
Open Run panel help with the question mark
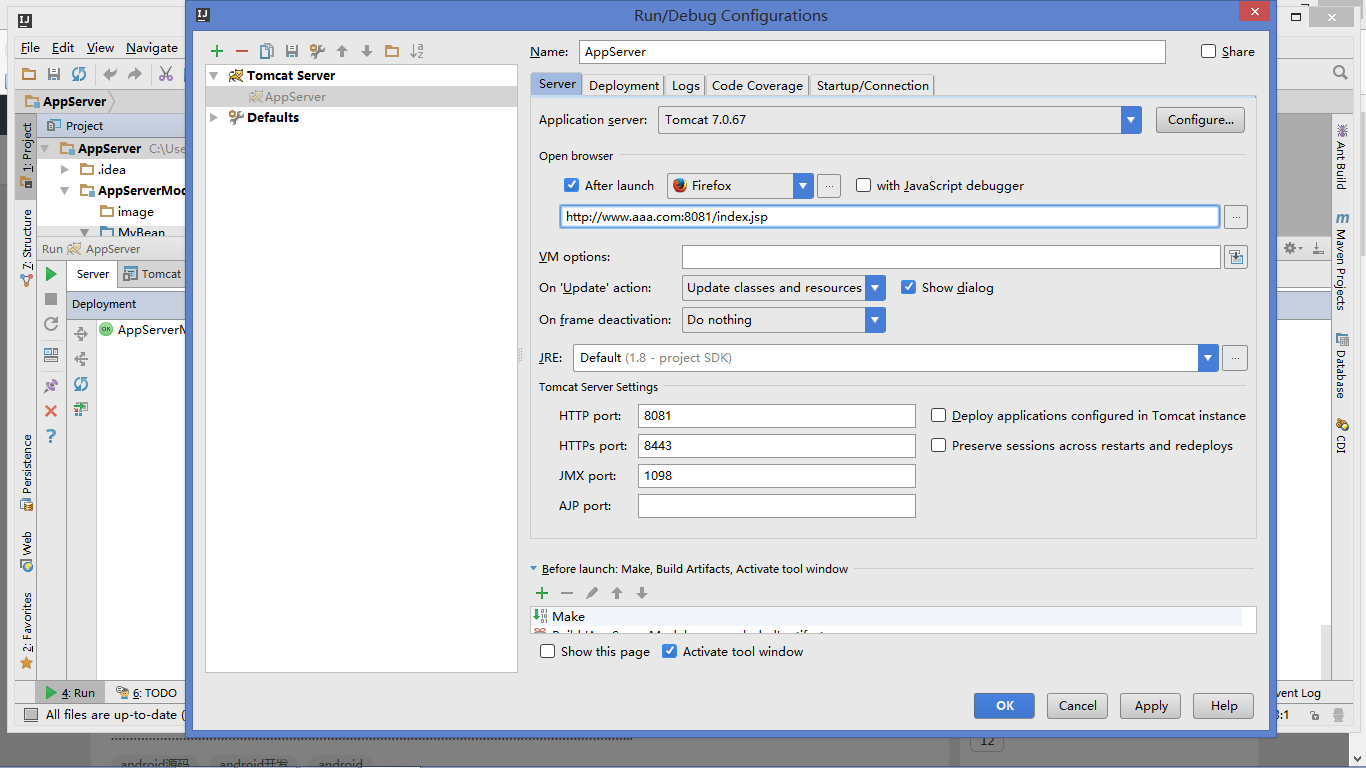pyautogui.click(x=51, y=436)
